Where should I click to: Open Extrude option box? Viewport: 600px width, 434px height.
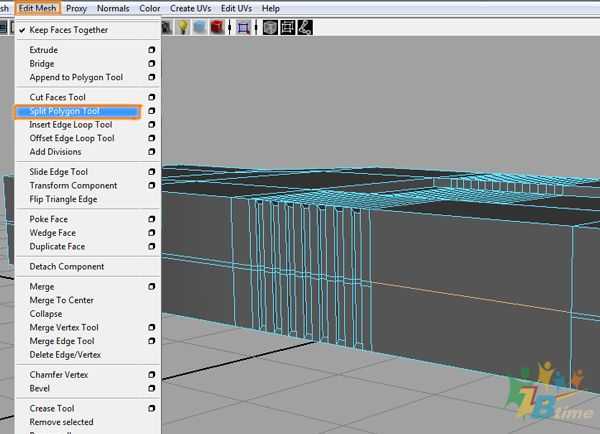coord(152,50)
